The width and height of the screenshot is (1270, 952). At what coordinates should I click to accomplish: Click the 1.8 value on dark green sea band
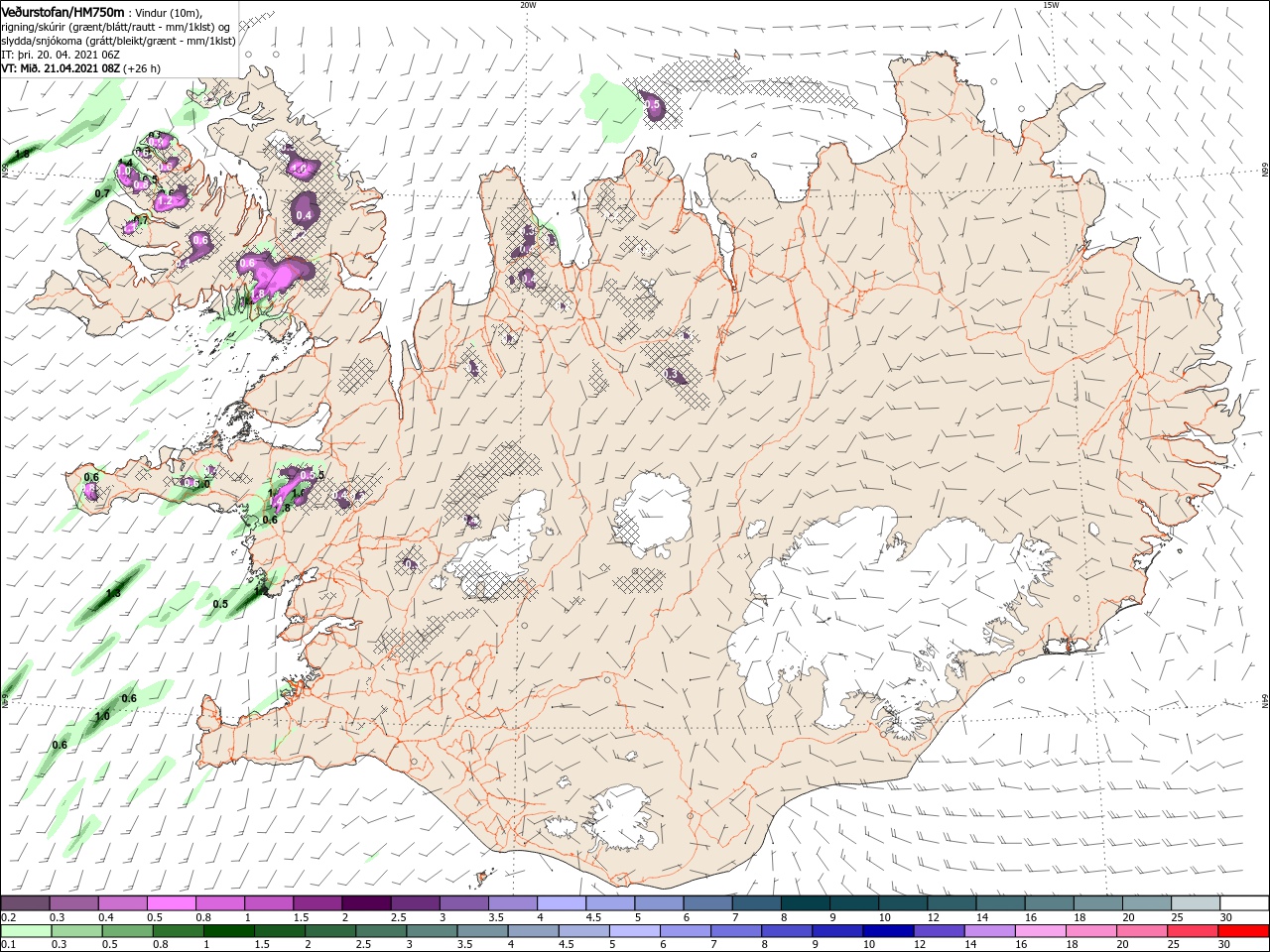pyautogui.click(x=22, y=155)
